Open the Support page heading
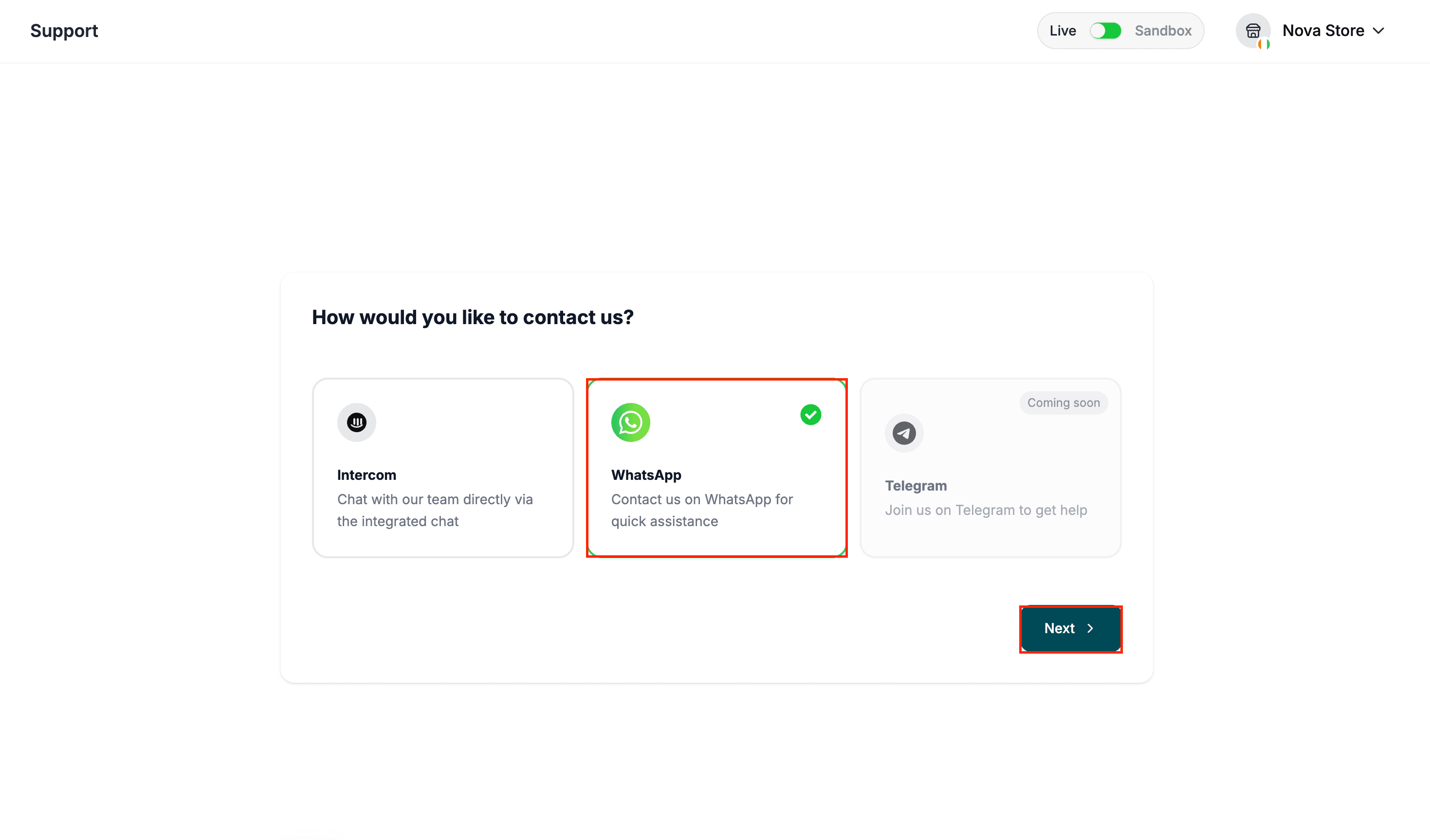 (64, 31)
